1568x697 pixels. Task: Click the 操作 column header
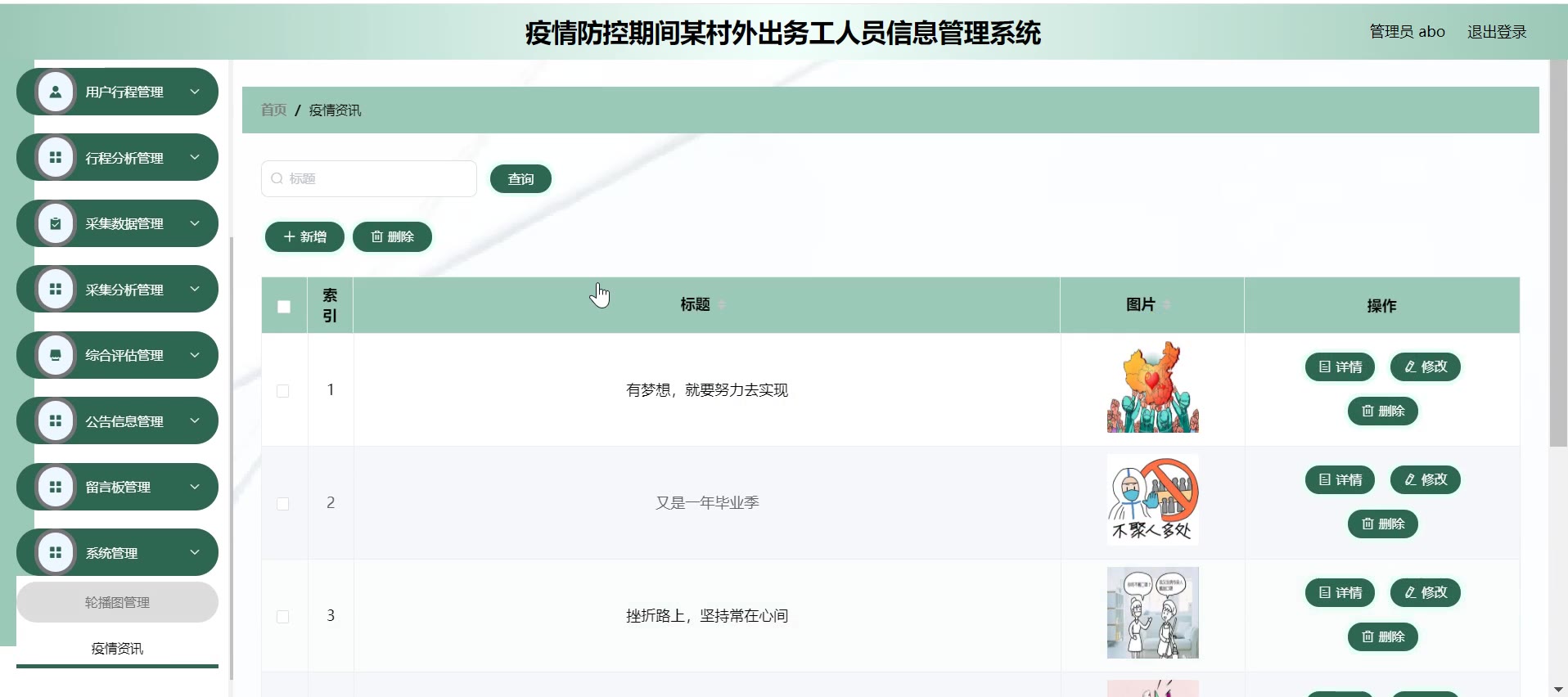(1381, 306)
